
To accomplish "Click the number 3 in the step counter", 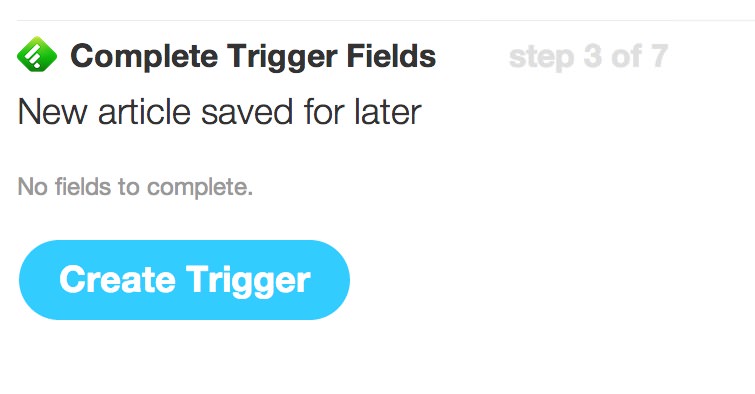I will coord(593,56).
